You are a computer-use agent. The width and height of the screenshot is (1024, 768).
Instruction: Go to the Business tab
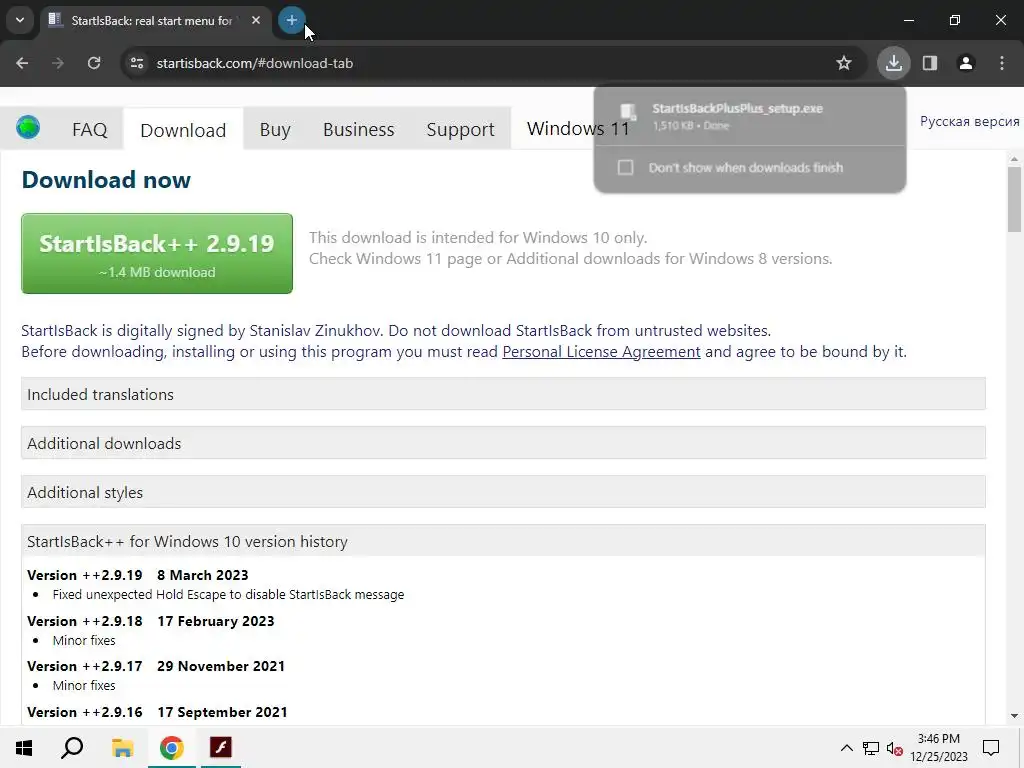pos(359,129)
